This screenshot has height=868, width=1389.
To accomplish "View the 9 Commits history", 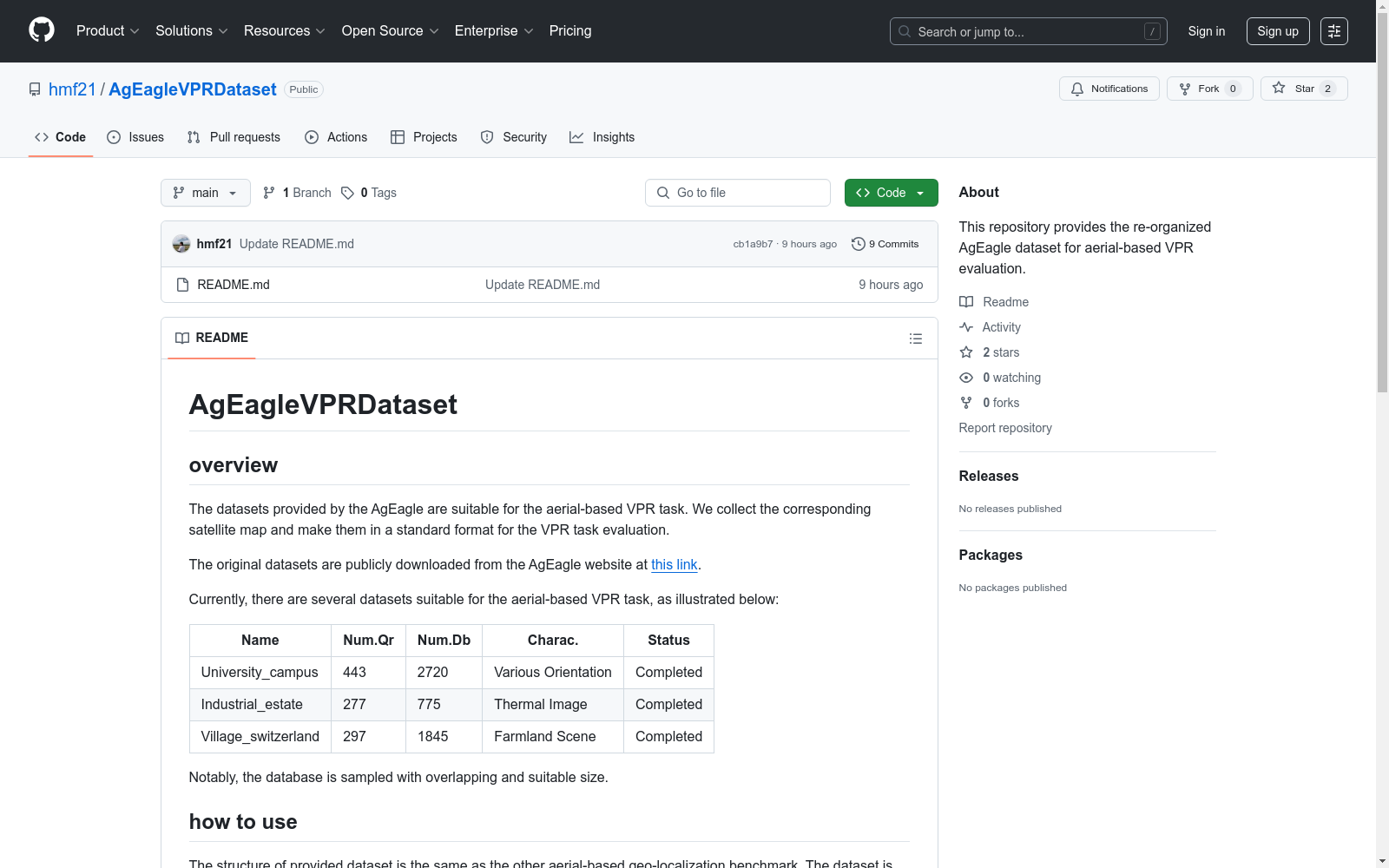I will click(885, 244).
